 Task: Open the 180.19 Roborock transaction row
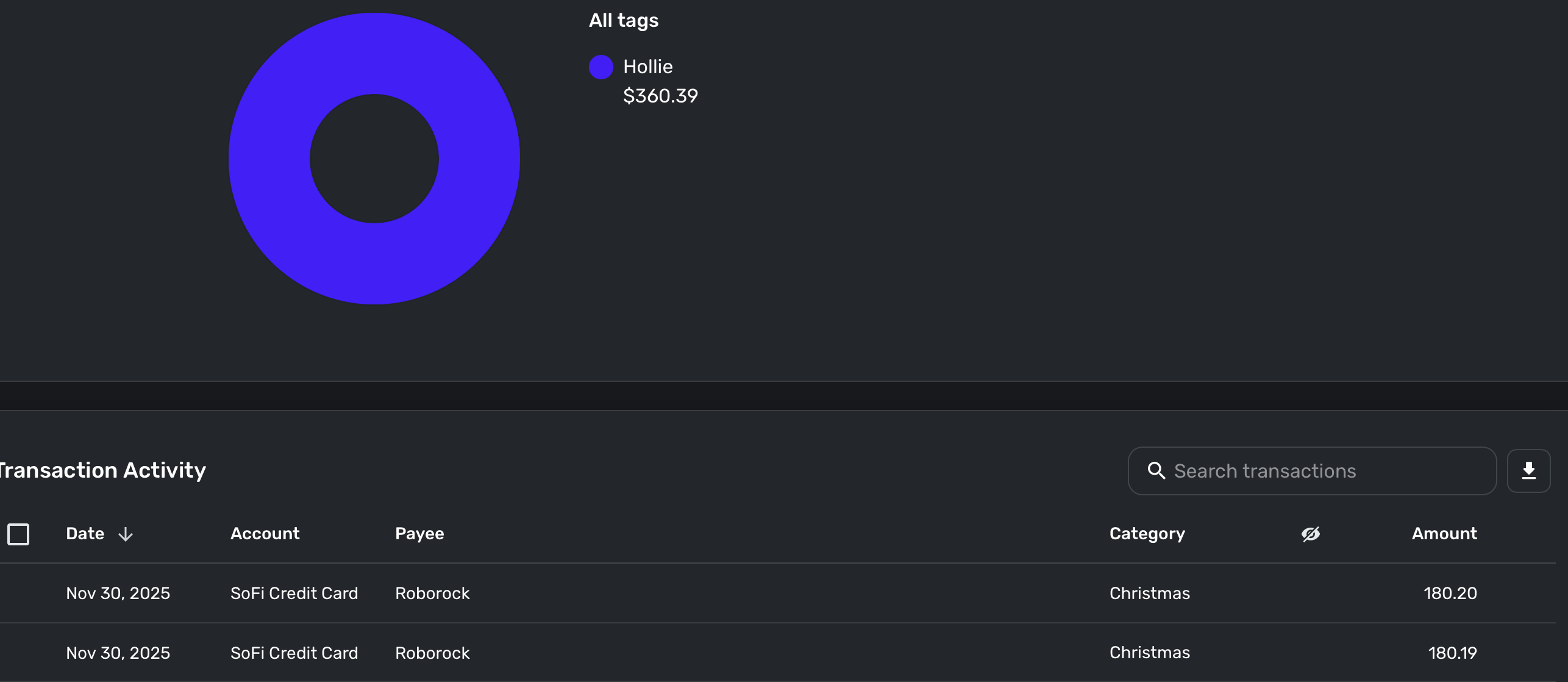click(x=732, y=653)
